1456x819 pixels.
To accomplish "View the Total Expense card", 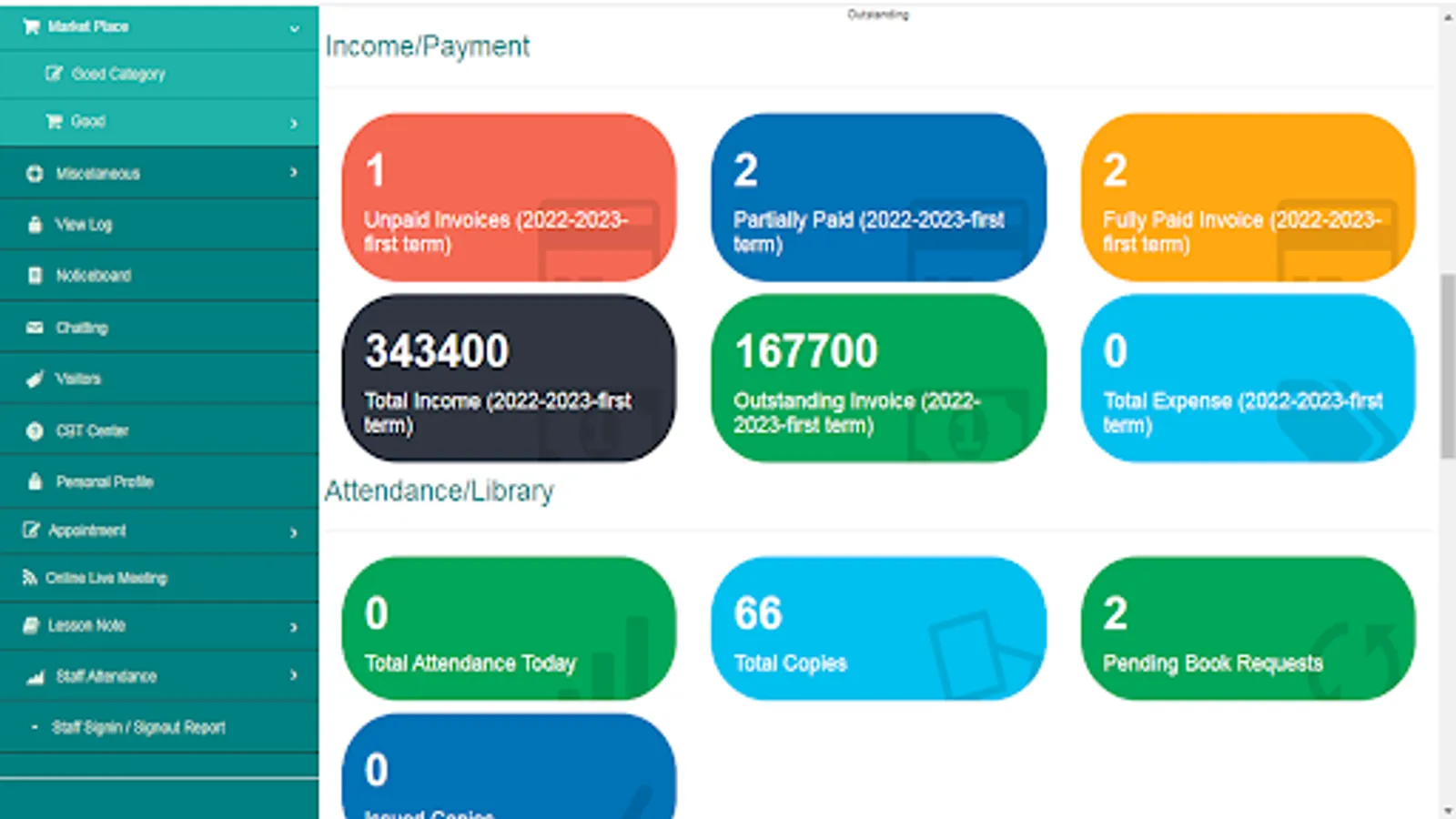I will click(x=1248, y=378).
